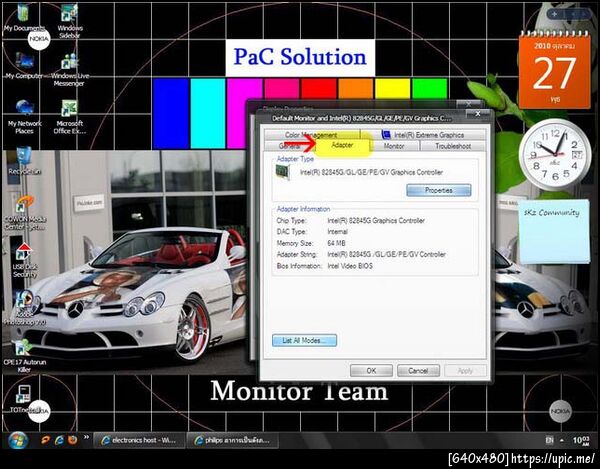Switch to philips Internet Explorer taskbar window
Image resolution: width=600 pixels, height=469 pixels.
point(232,440)
